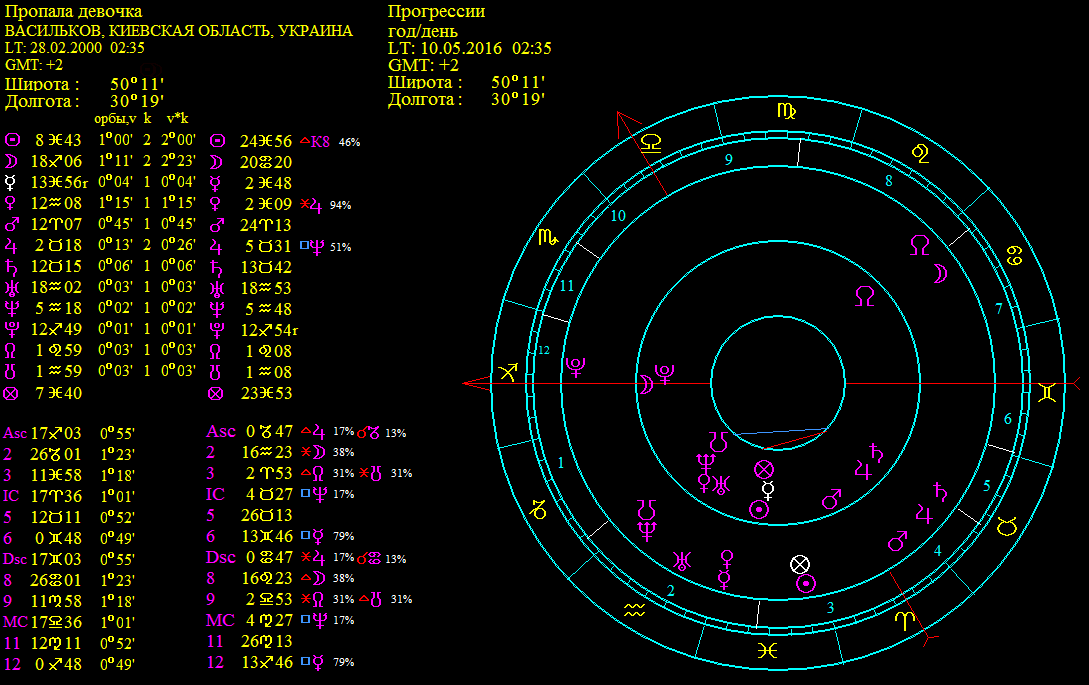
Task: Select the Aries sign on the zodiac ring
Action: coord(904,620)
